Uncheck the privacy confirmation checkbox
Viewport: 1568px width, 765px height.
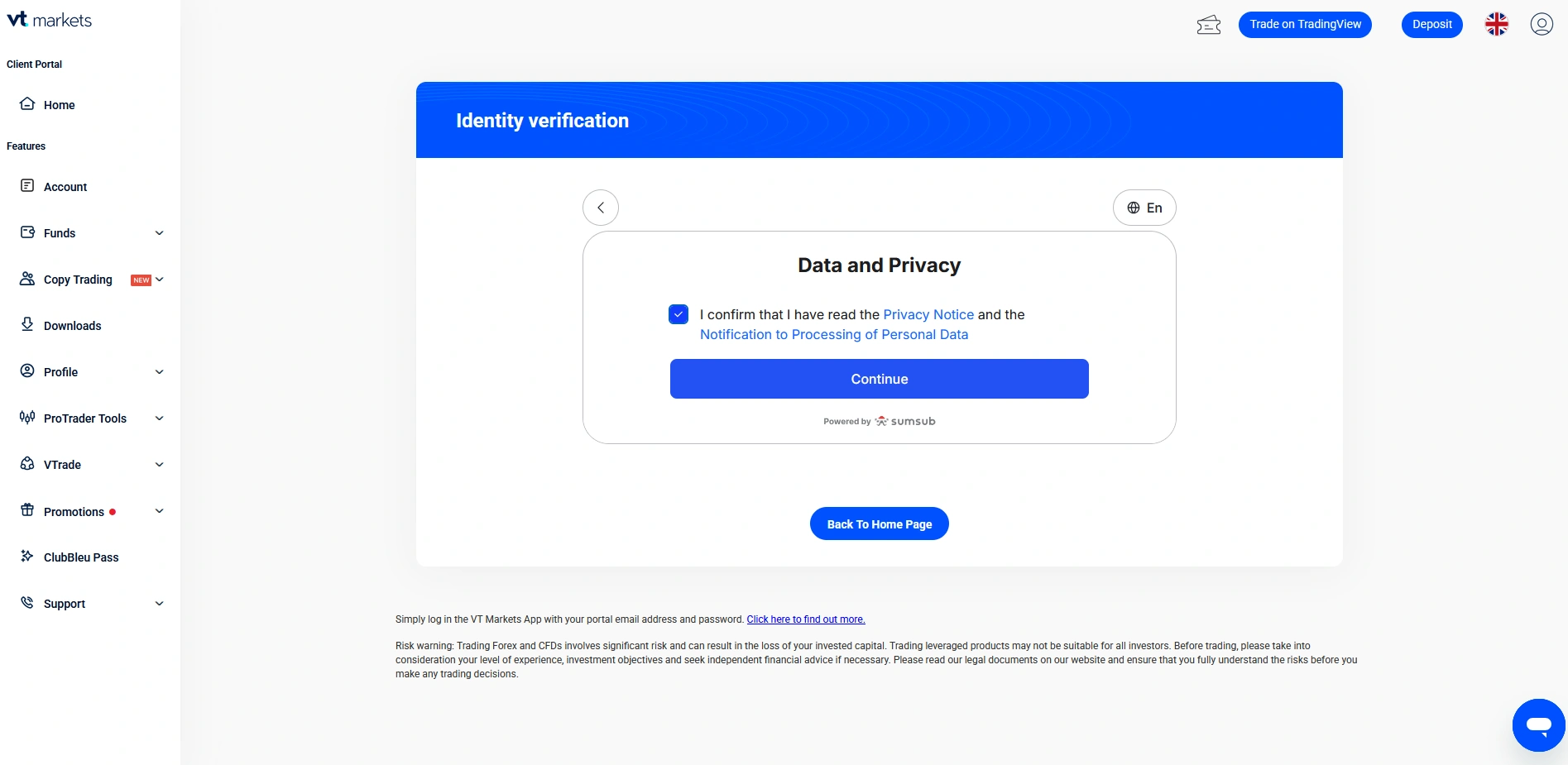[x=679, y=314]
